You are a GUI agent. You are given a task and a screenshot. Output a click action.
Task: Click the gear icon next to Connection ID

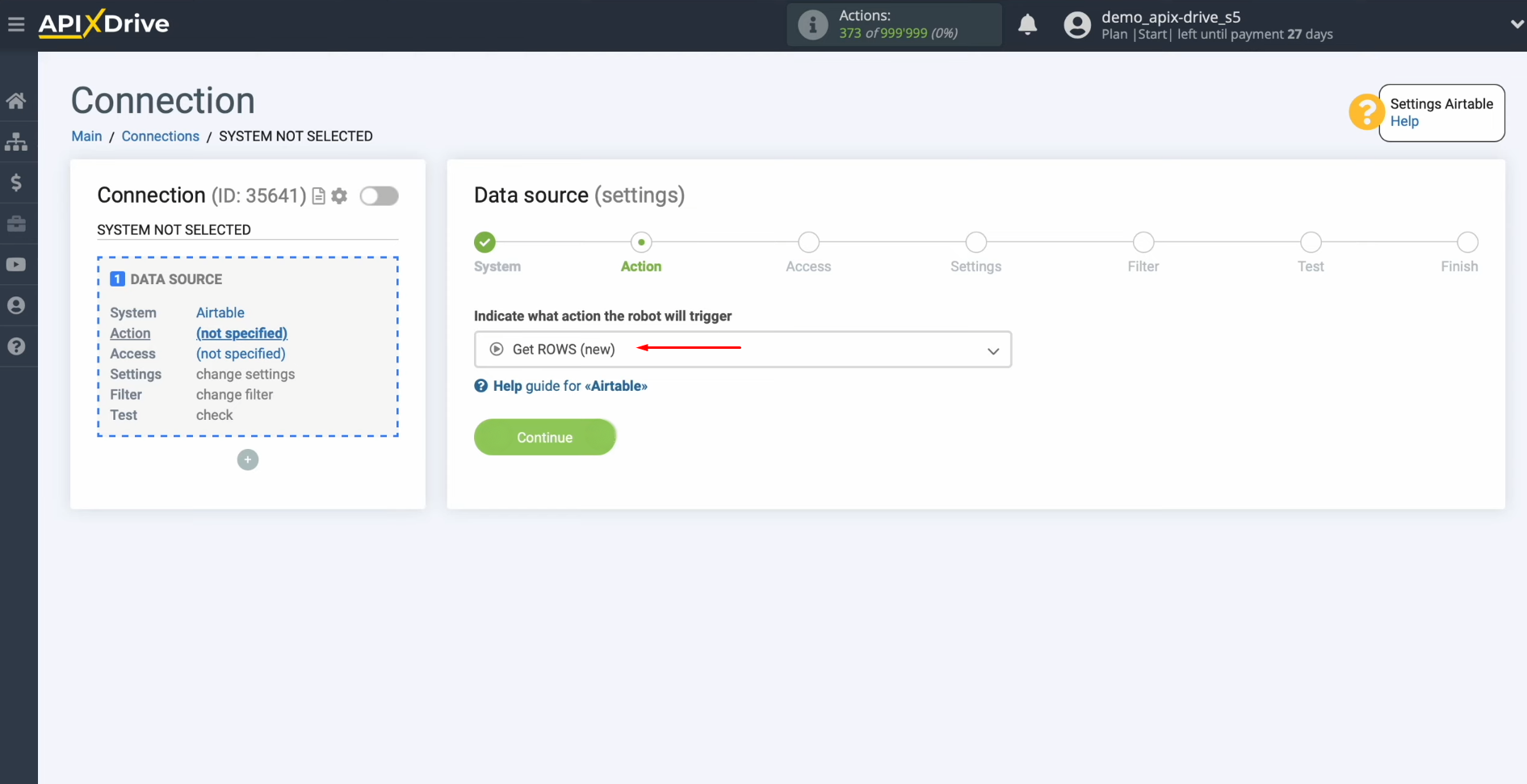[x=339, y=195]
